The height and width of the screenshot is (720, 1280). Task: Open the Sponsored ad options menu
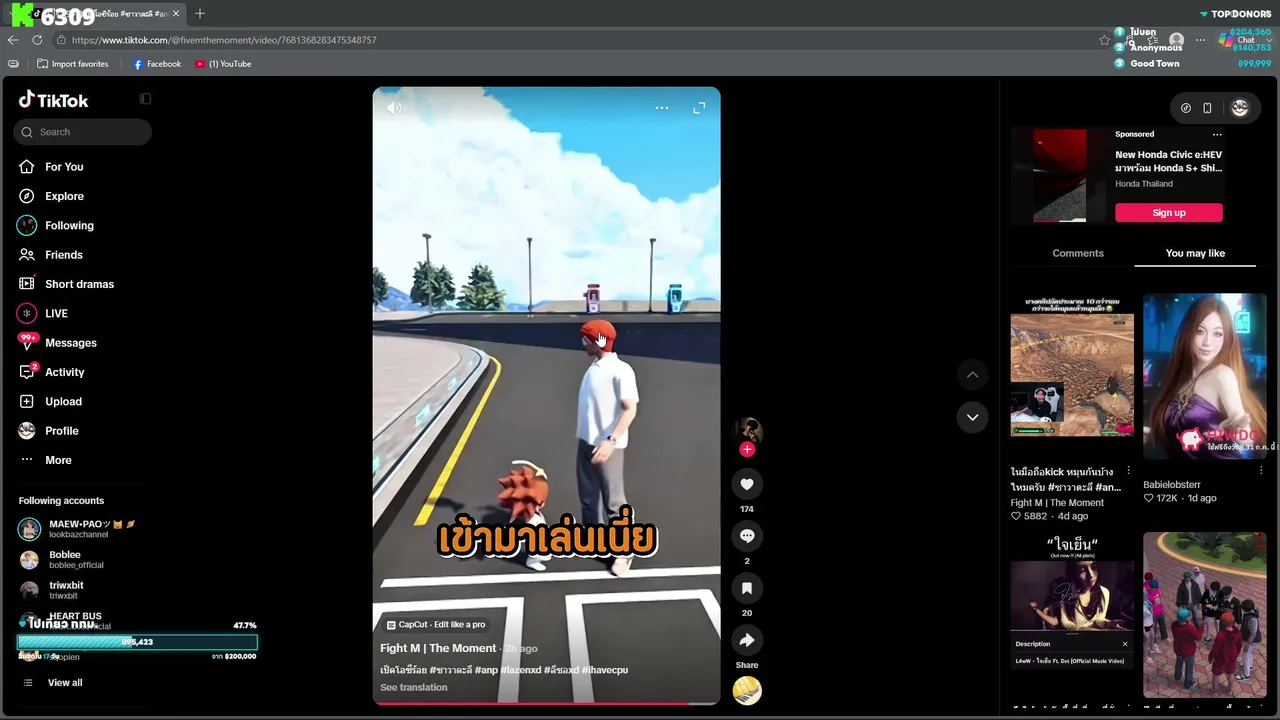point(1217,134)
